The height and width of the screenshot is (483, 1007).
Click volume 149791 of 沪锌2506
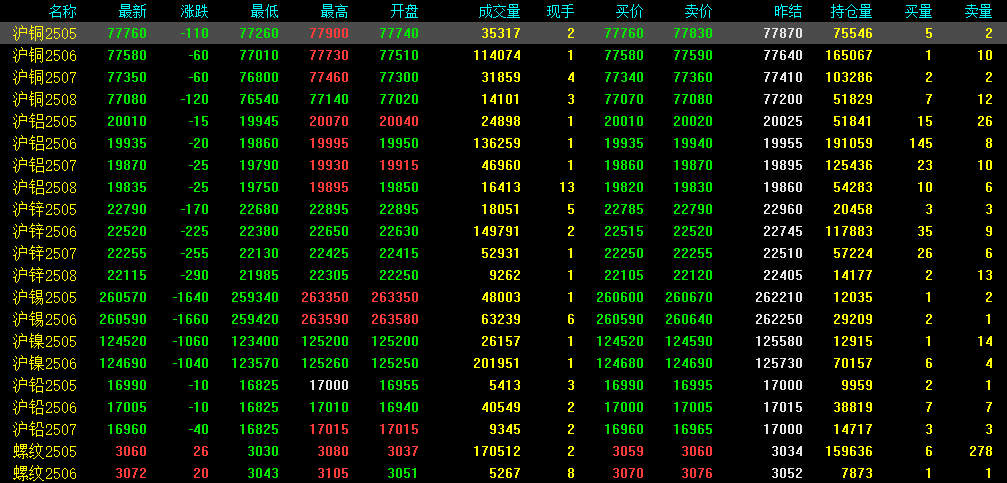497,232
